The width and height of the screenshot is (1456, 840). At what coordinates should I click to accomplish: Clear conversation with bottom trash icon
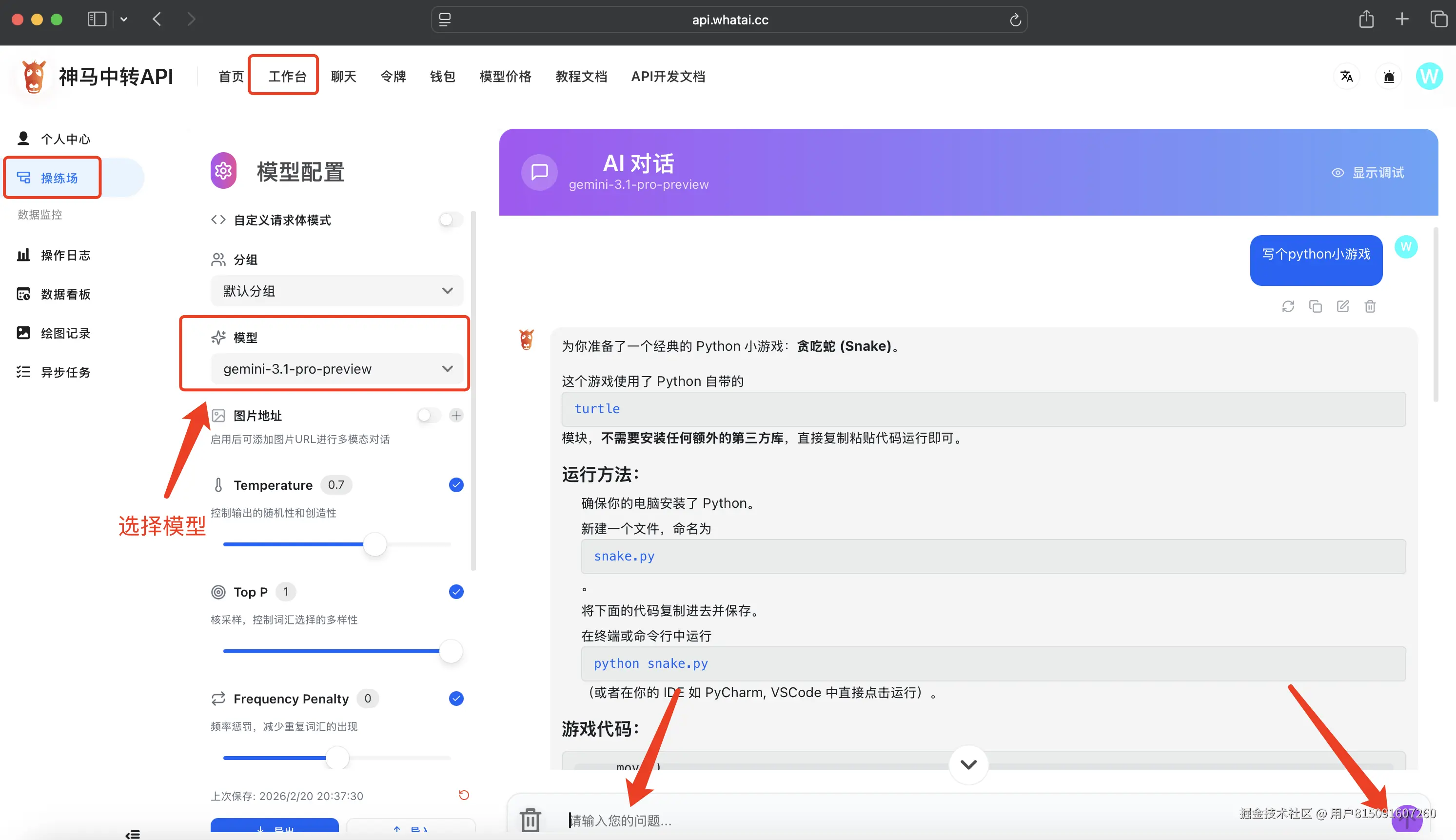[530, 819]
